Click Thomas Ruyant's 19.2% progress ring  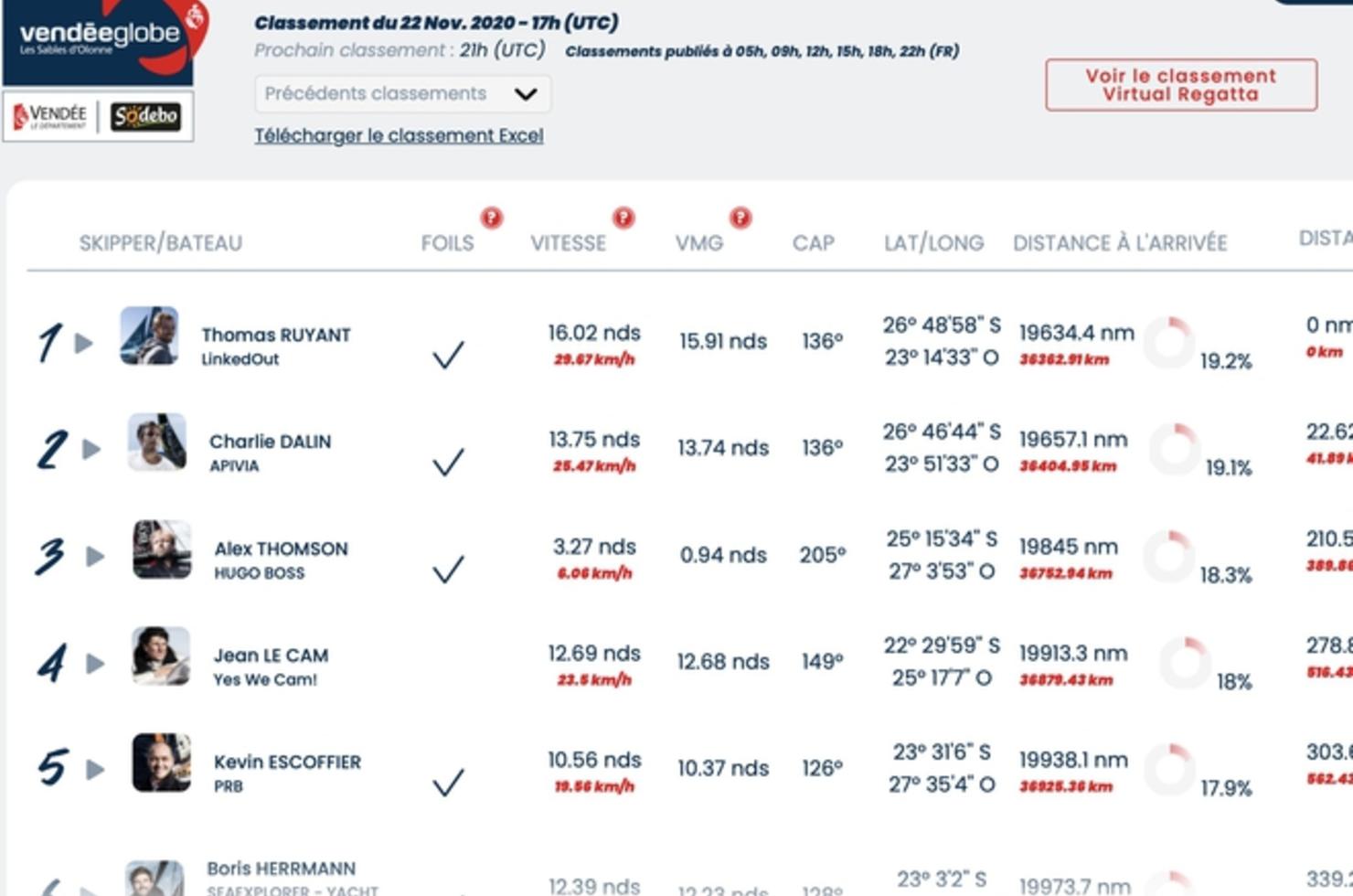tap(1169, 342)
